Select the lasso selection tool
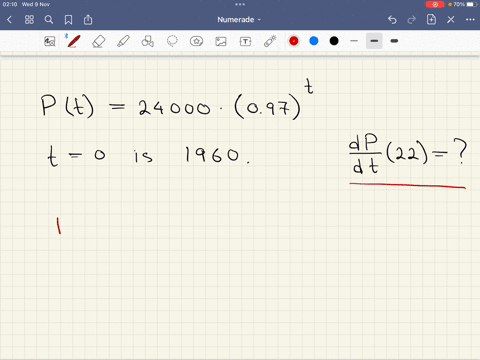 pos(172,41)
